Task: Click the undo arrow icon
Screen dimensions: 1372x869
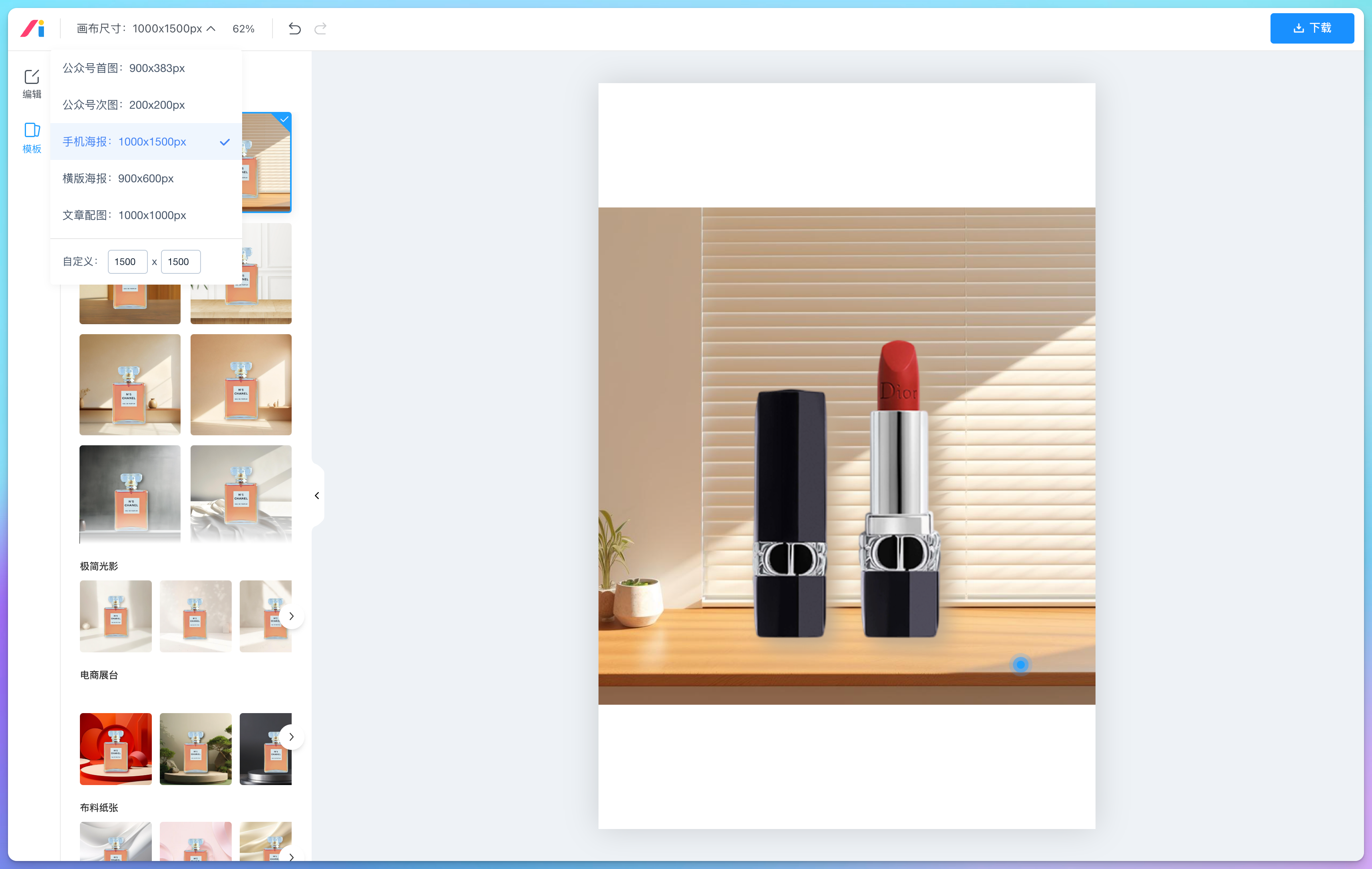Action: coord(294,28)
